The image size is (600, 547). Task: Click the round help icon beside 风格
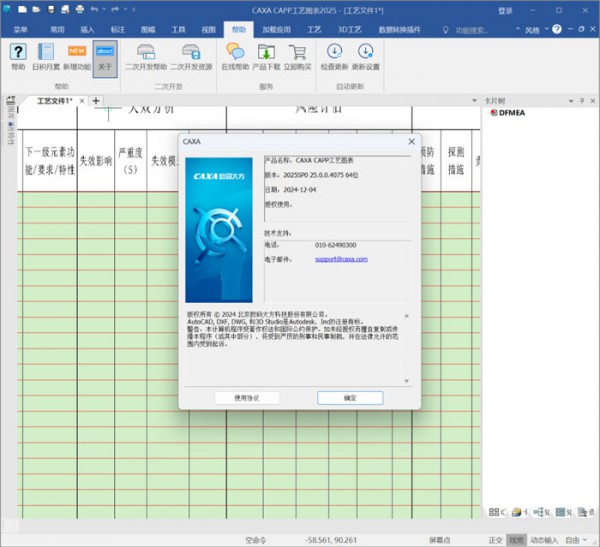click(x=557, y=29)
